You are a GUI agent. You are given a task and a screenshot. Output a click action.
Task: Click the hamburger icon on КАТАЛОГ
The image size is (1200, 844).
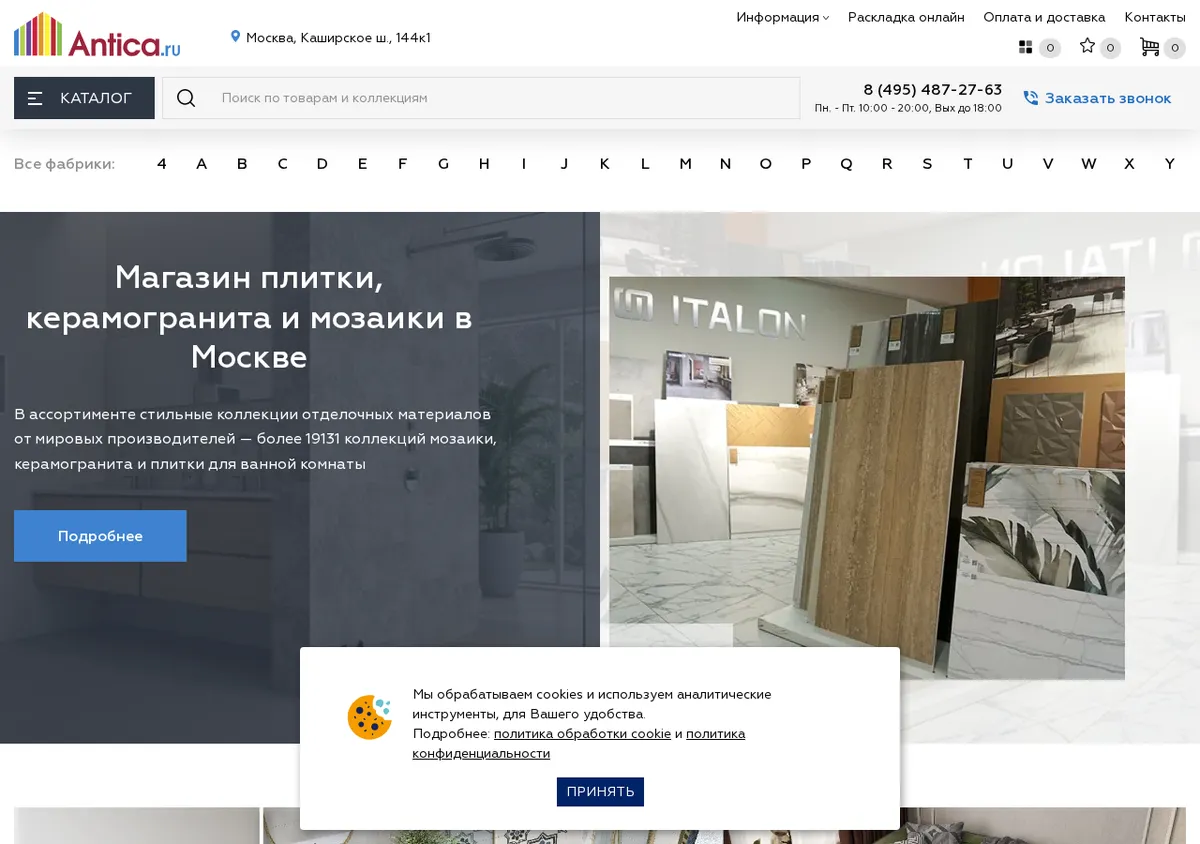[x=35, y=98]
